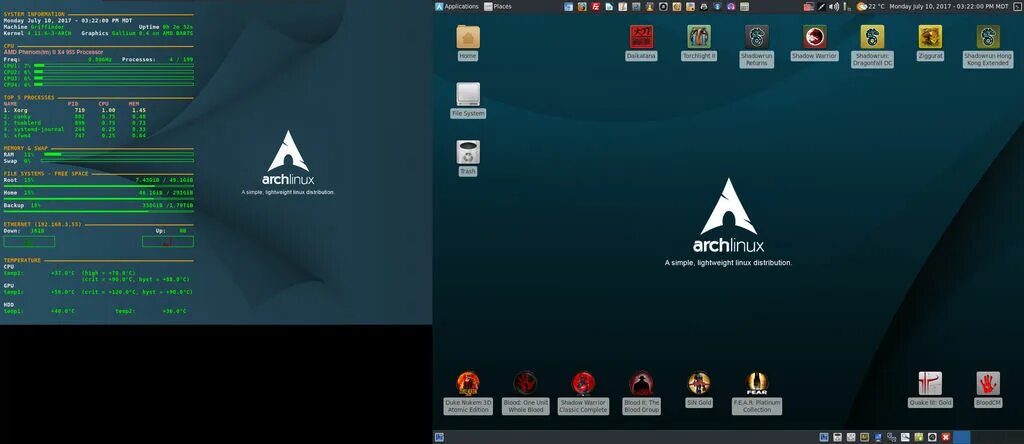Click the CPU1 usage bar in Conky

(x=114, y=65)
